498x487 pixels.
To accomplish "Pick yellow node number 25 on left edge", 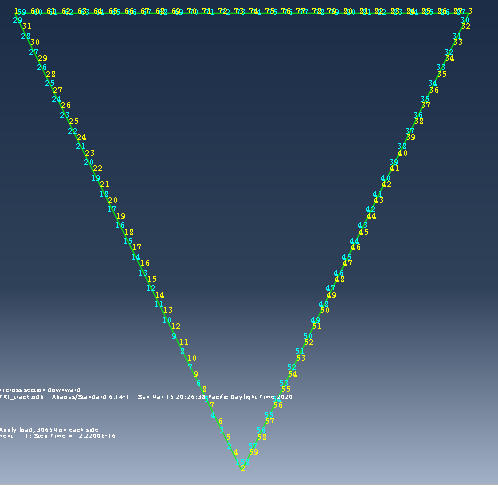I will 74,121.
